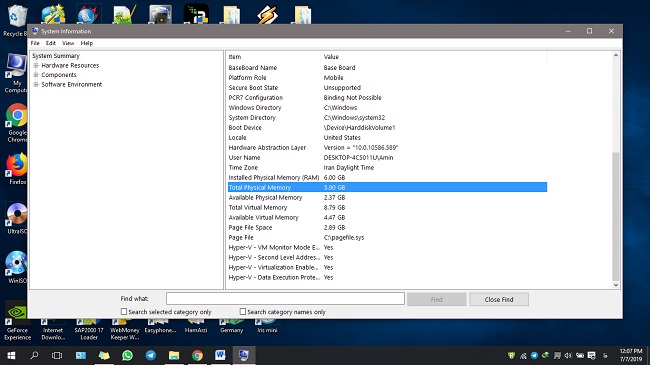Select the Page File Space row

[387, 227]
